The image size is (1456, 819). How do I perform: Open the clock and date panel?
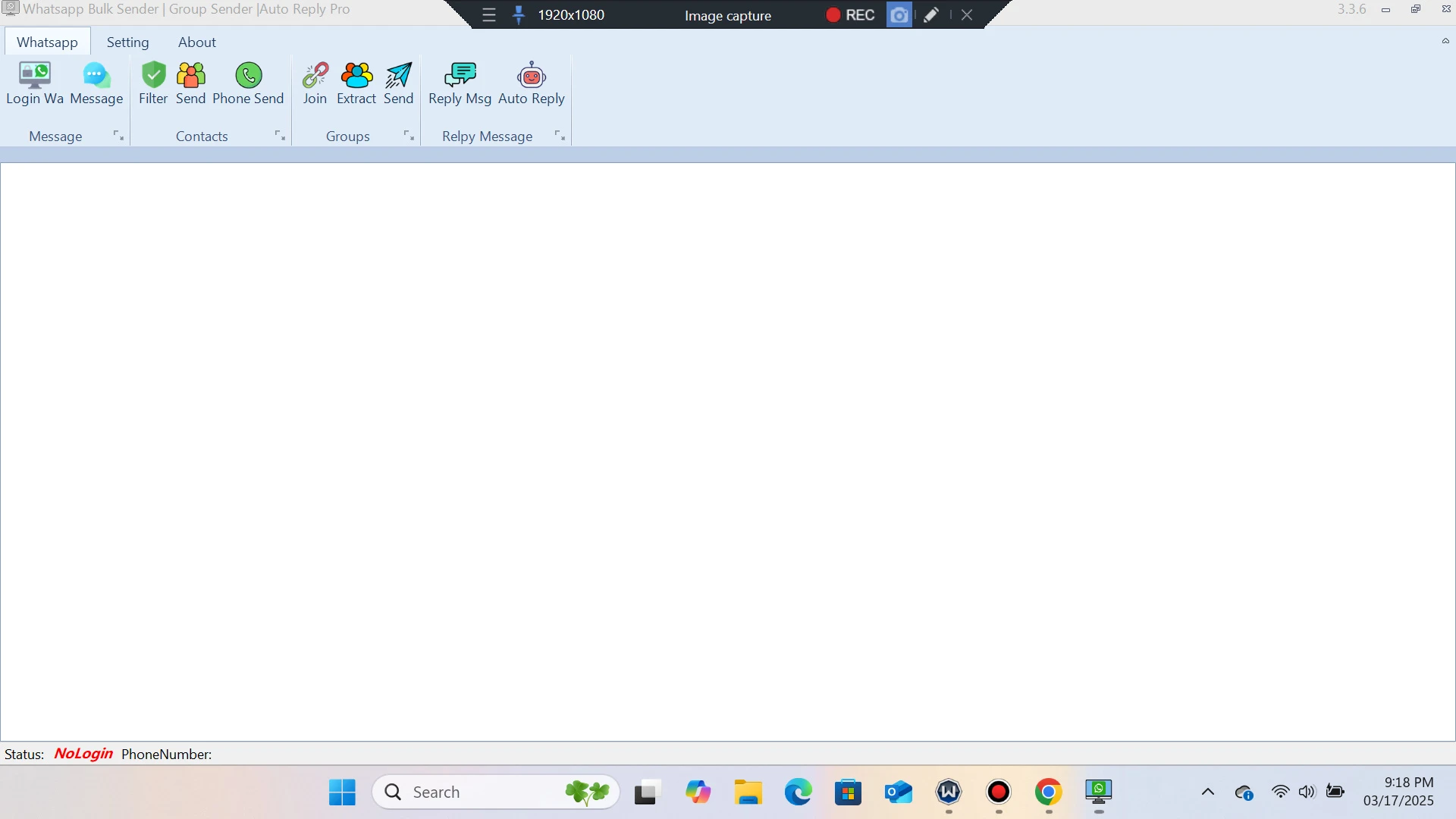pos(1398,792)
